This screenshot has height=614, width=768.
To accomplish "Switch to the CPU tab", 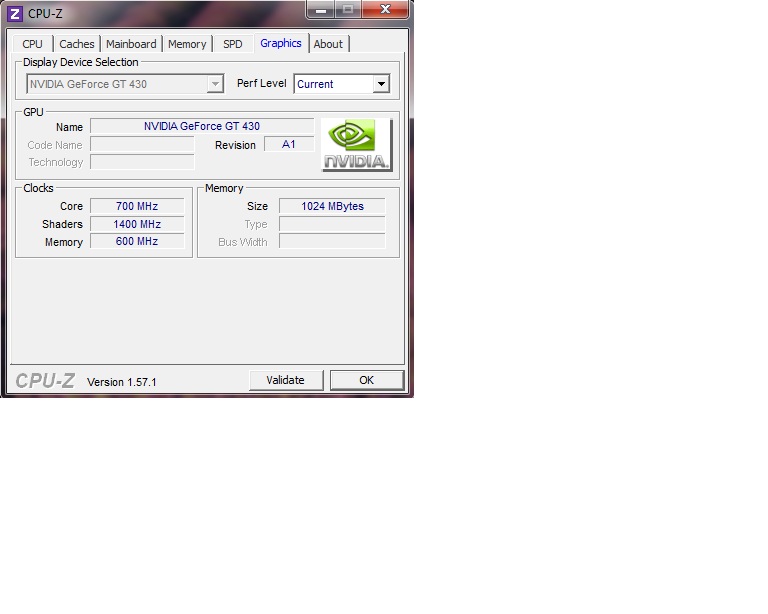I will click(x=32, y=44).
